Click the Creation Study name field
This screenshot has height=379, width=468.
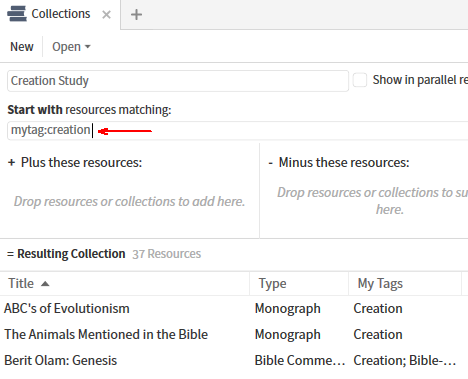tap(178, 81)
